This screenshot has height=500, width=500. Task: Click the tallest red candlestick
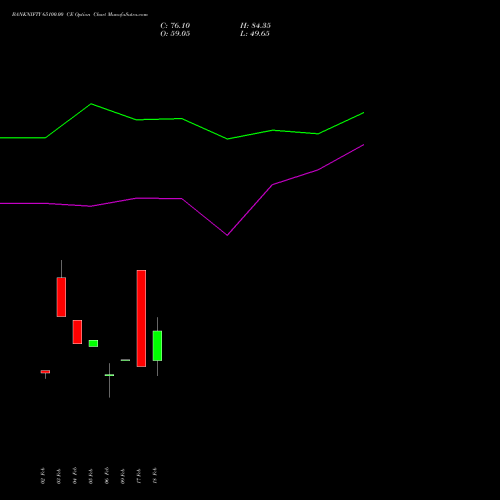click(141, 318)
